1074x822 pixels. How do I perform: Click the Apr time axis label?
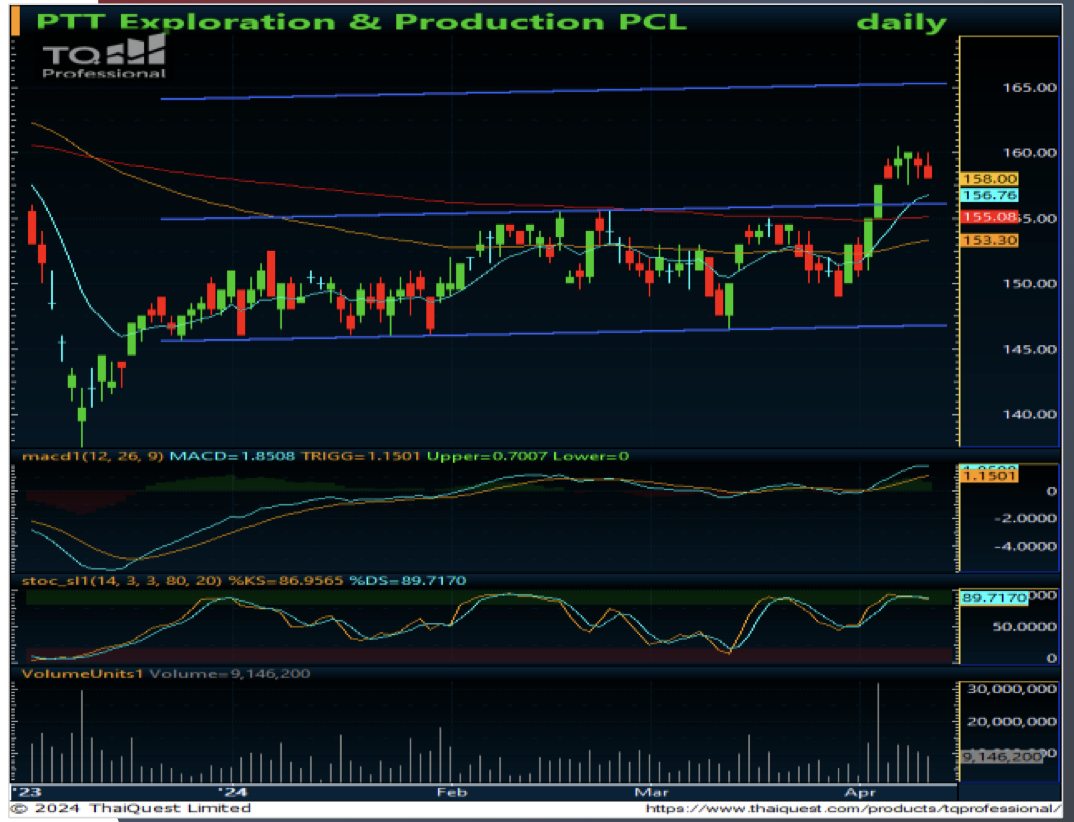[x=860, y=793]
